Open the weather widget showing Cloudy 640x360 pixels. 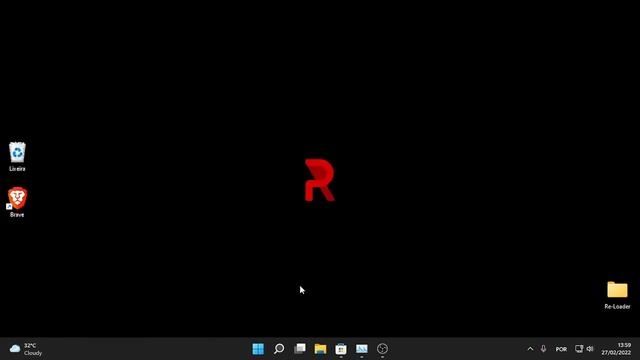(x=26, y=349)
